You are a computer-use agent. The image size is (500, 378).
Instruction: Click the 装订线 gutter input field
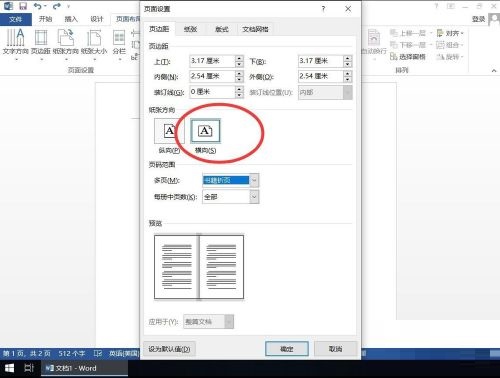pos(212,92)
